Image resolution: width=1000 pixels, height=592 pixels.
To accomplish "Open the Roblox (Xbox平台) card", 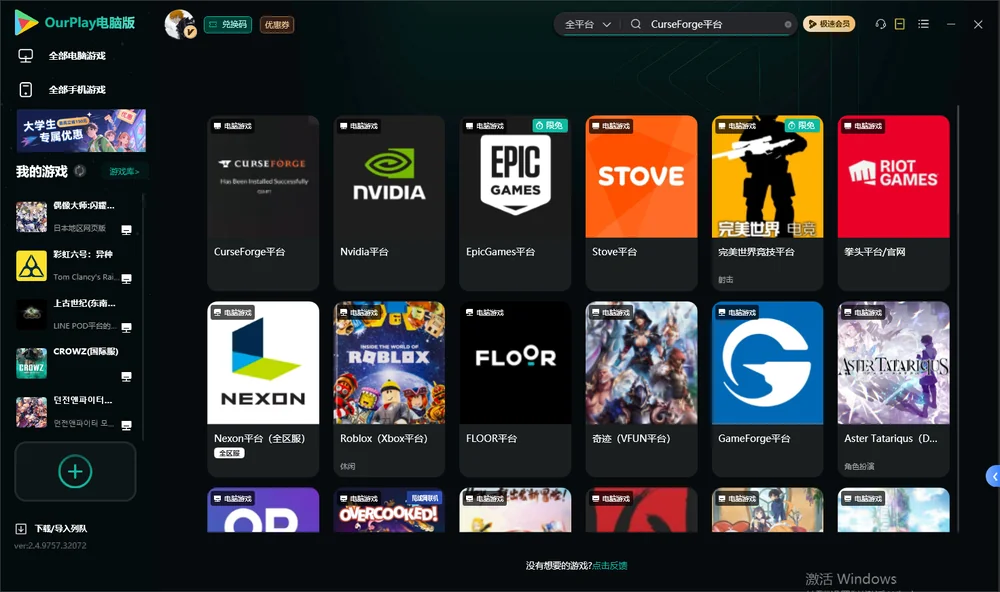I will [x=389, y=389].
